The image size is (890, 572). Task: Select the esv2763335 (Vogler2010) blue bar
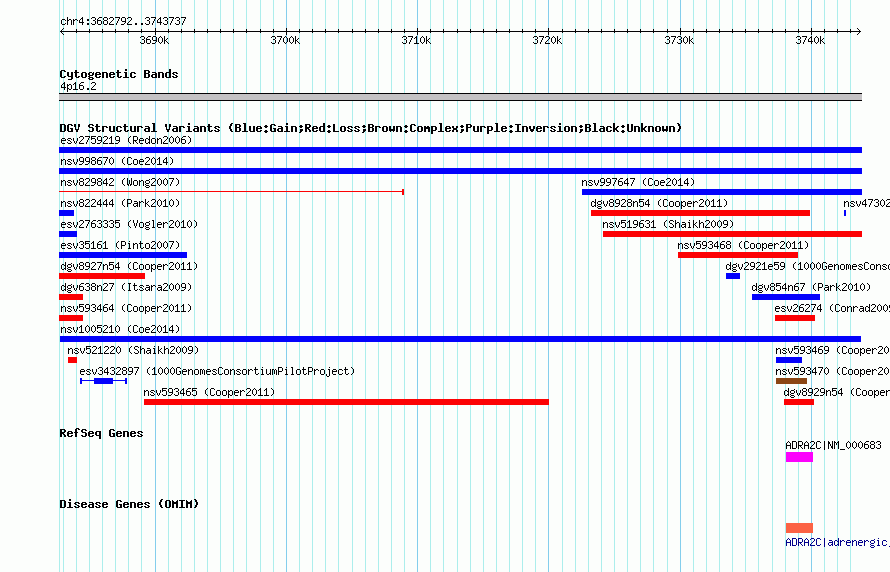(68, 234)
